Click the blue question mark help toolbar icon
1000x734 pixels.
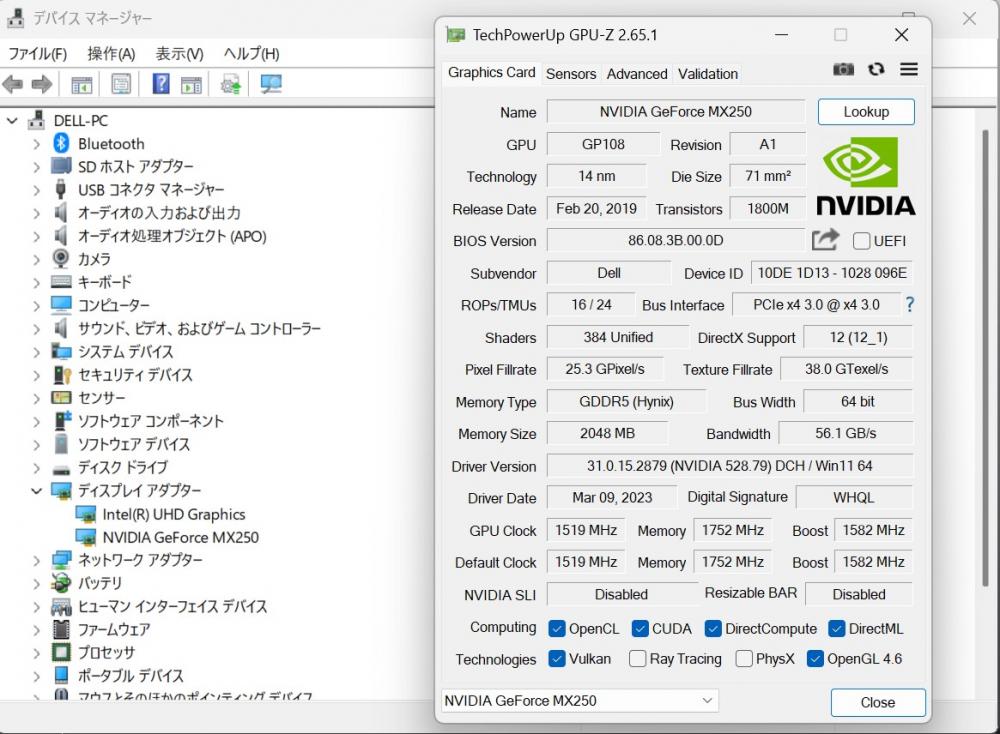[x=161, y=84]
